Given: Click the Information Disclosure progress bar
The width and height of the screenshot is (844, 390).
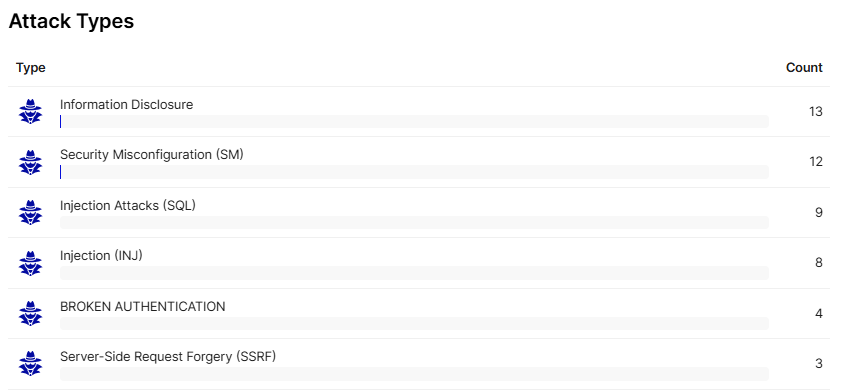Looking at the screenshot, I should 414,122.
